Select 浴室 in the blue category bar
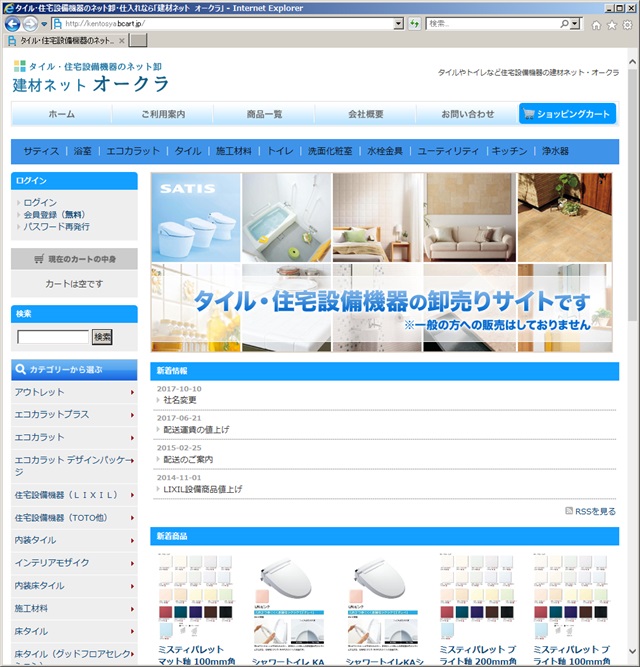 click(x=82, y=151)
